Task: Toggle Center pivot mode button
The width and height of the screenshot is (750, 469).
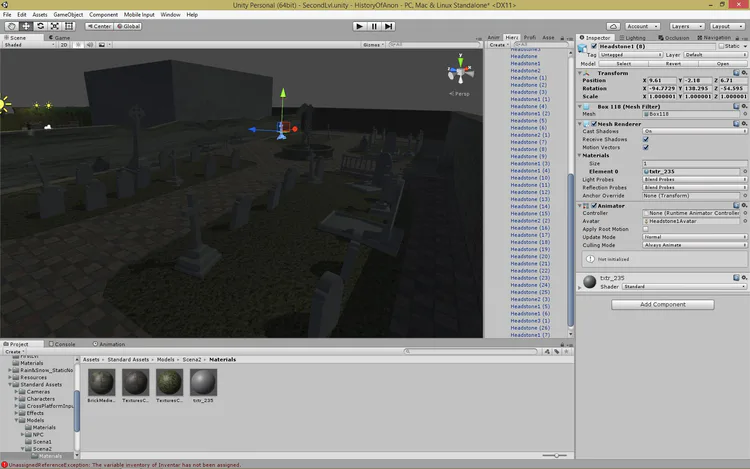Action: tap(99, 26)
